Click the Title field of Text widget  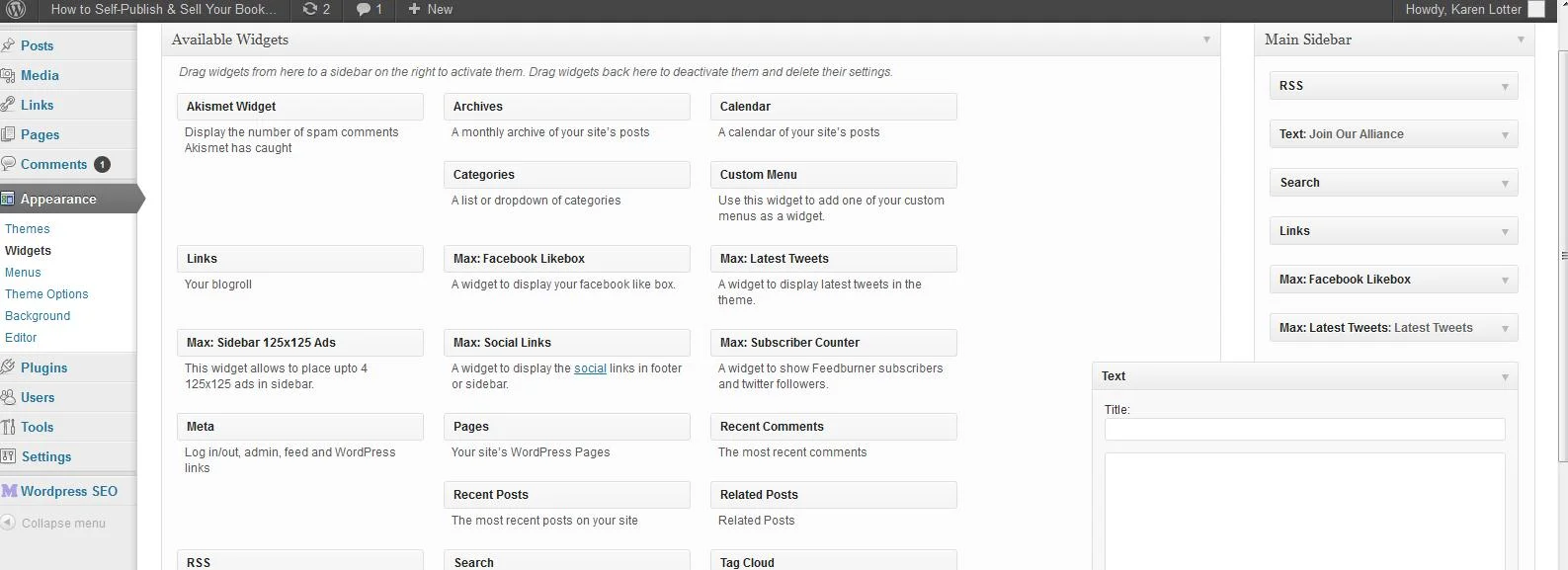[1304, 429]
